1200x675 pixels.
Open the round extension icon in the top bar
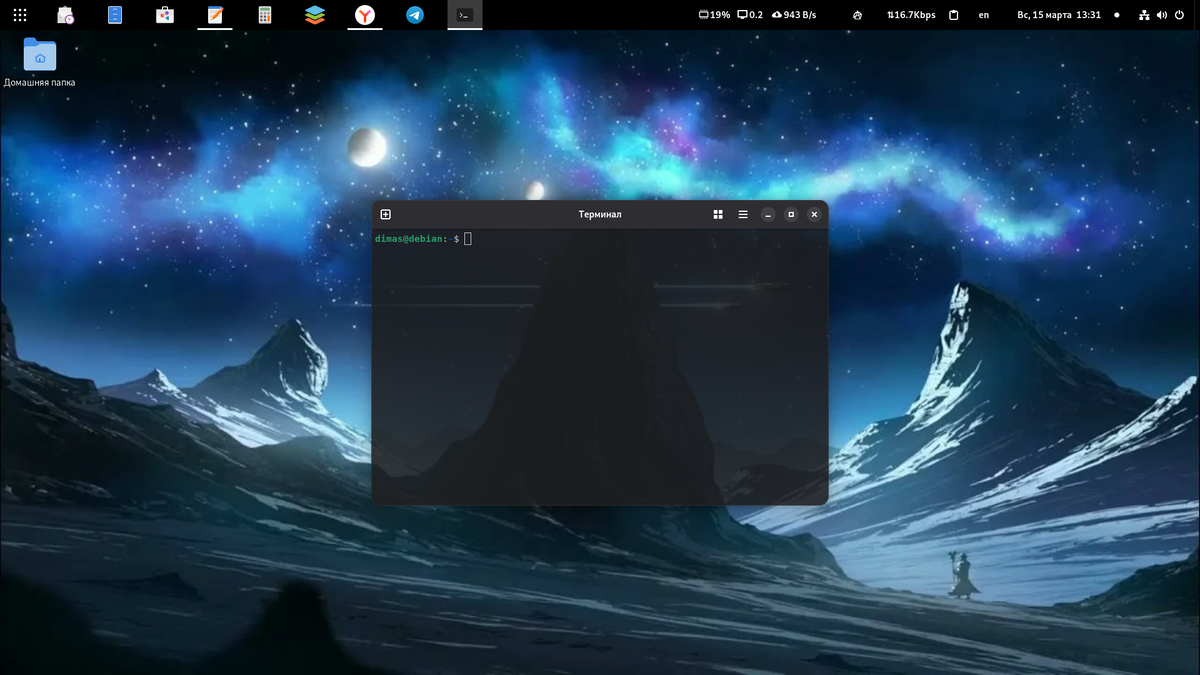[x=857, y=15]
